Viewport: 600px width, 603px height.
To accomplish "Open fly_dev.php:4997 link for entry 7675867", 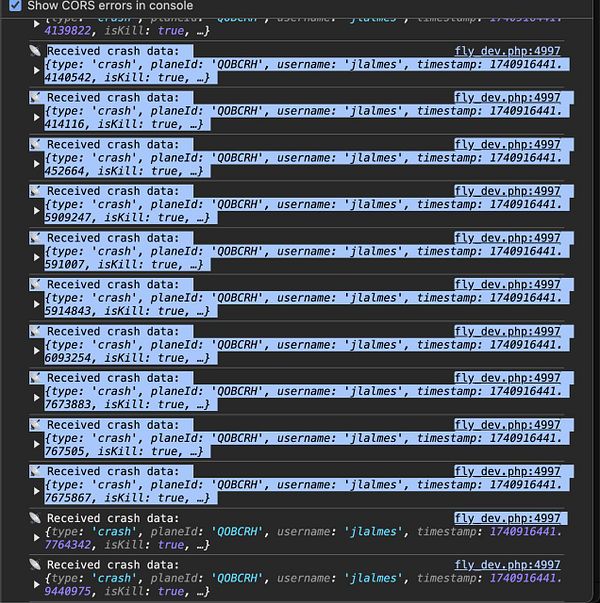I will click(507, 471).
